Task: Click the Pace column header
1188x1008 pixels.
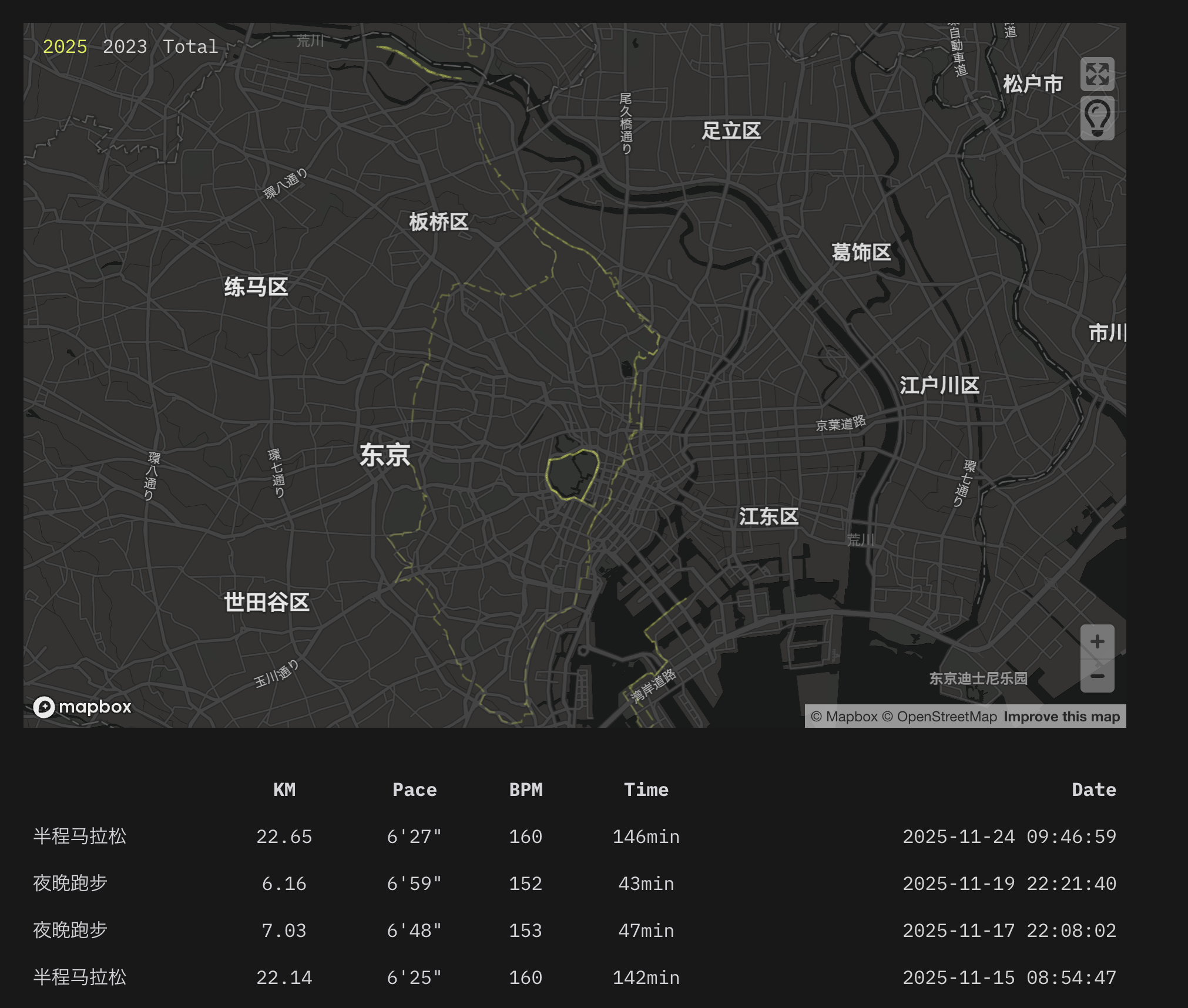Action: pos(414,789)
